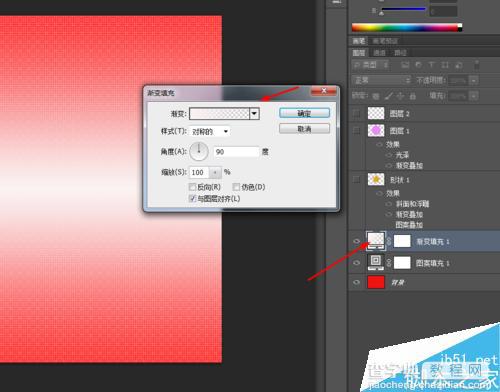Toggle 斜面和浮雕 effect eye
Screen dimensions: 500x392
[389, 204]
